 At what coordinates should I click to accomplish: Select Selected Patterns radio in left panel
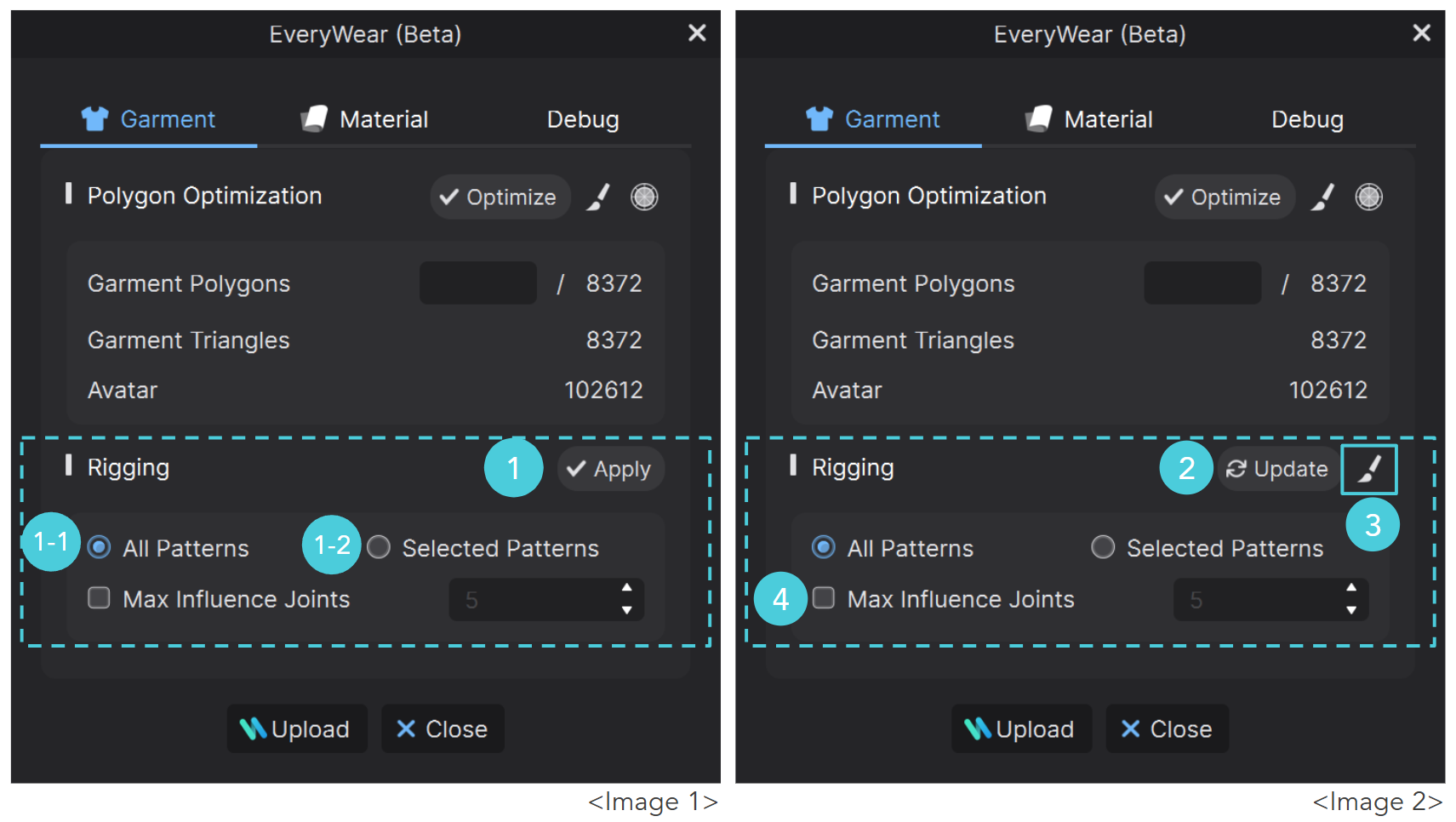pyautogui.click(x=379, y=547)
